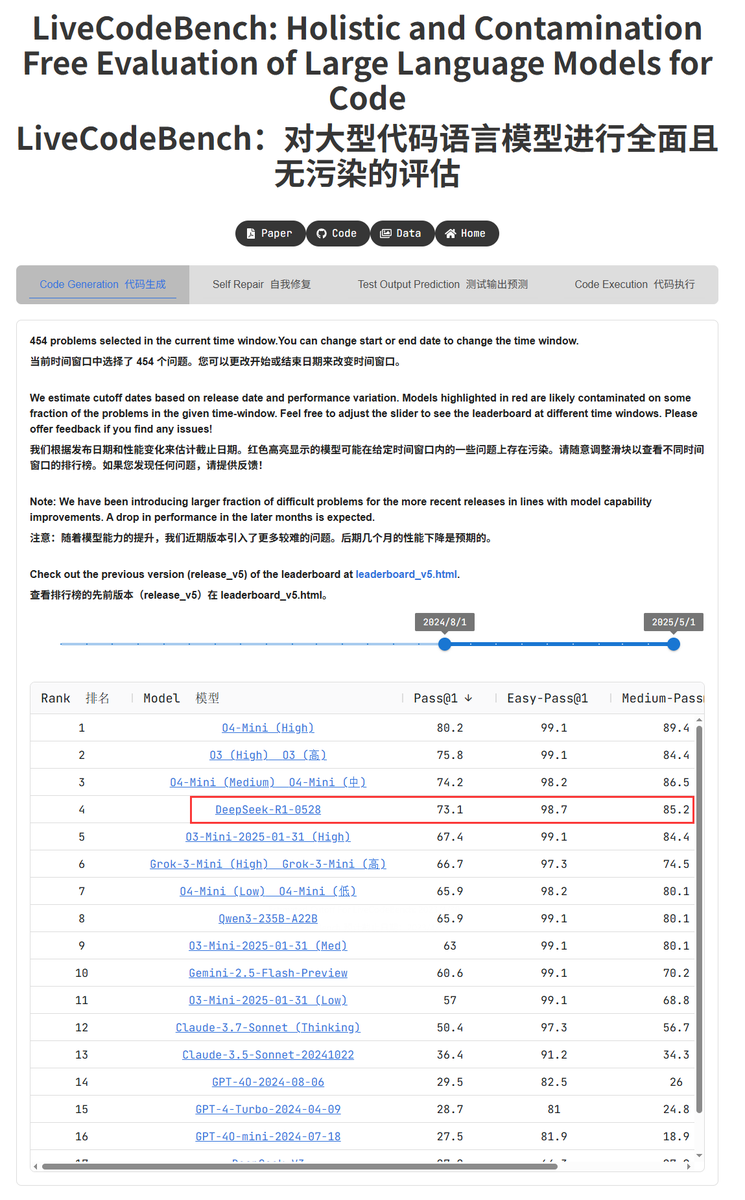Screen dimensions: 745x1200
Task: Click Pass@1 value 66.7 in Grok-3-Mini row
Action: coord(451,864)
